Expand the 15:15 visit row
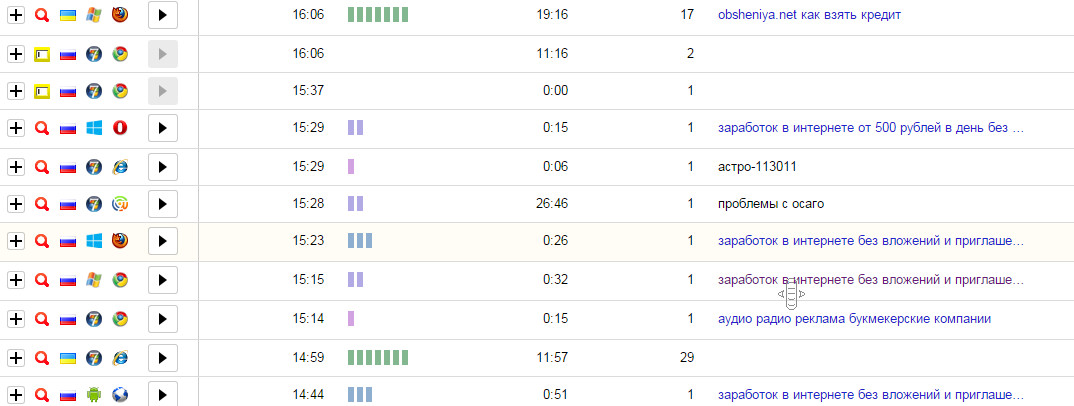 pos(16,280)
